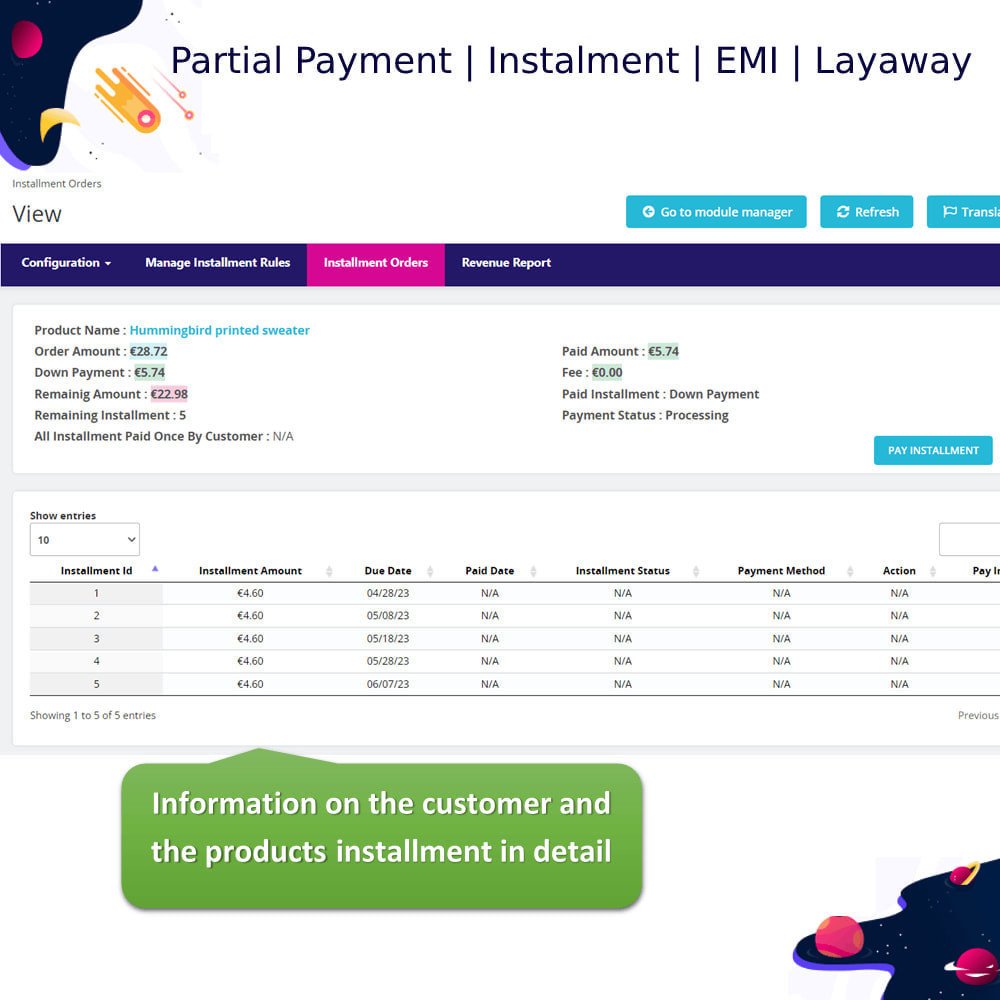Click the due date 04/28/23 cell

tap(388, 593)
